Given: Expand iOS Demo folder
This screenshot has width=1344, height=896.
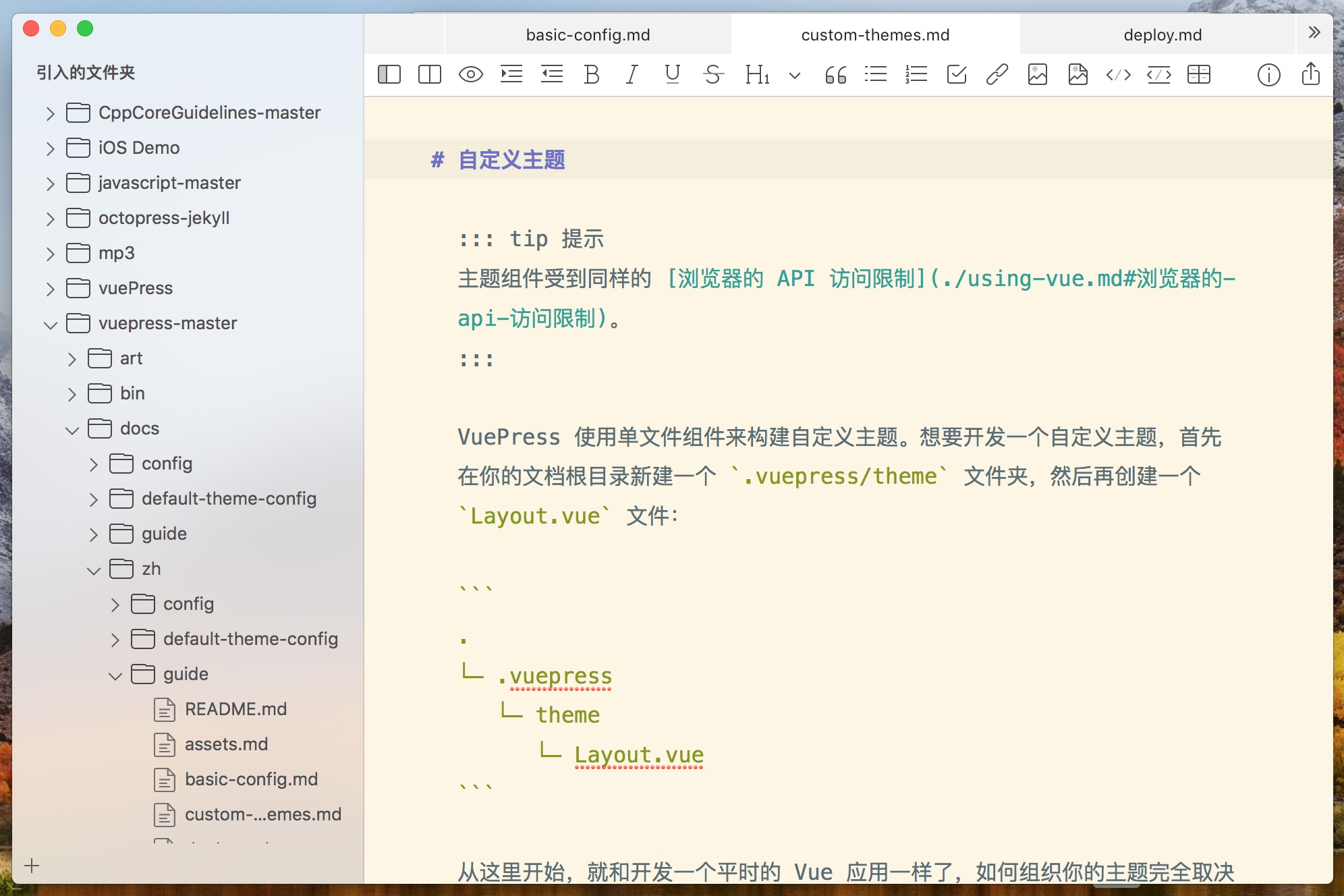Looking at the screenshot, I should (50, 148).
